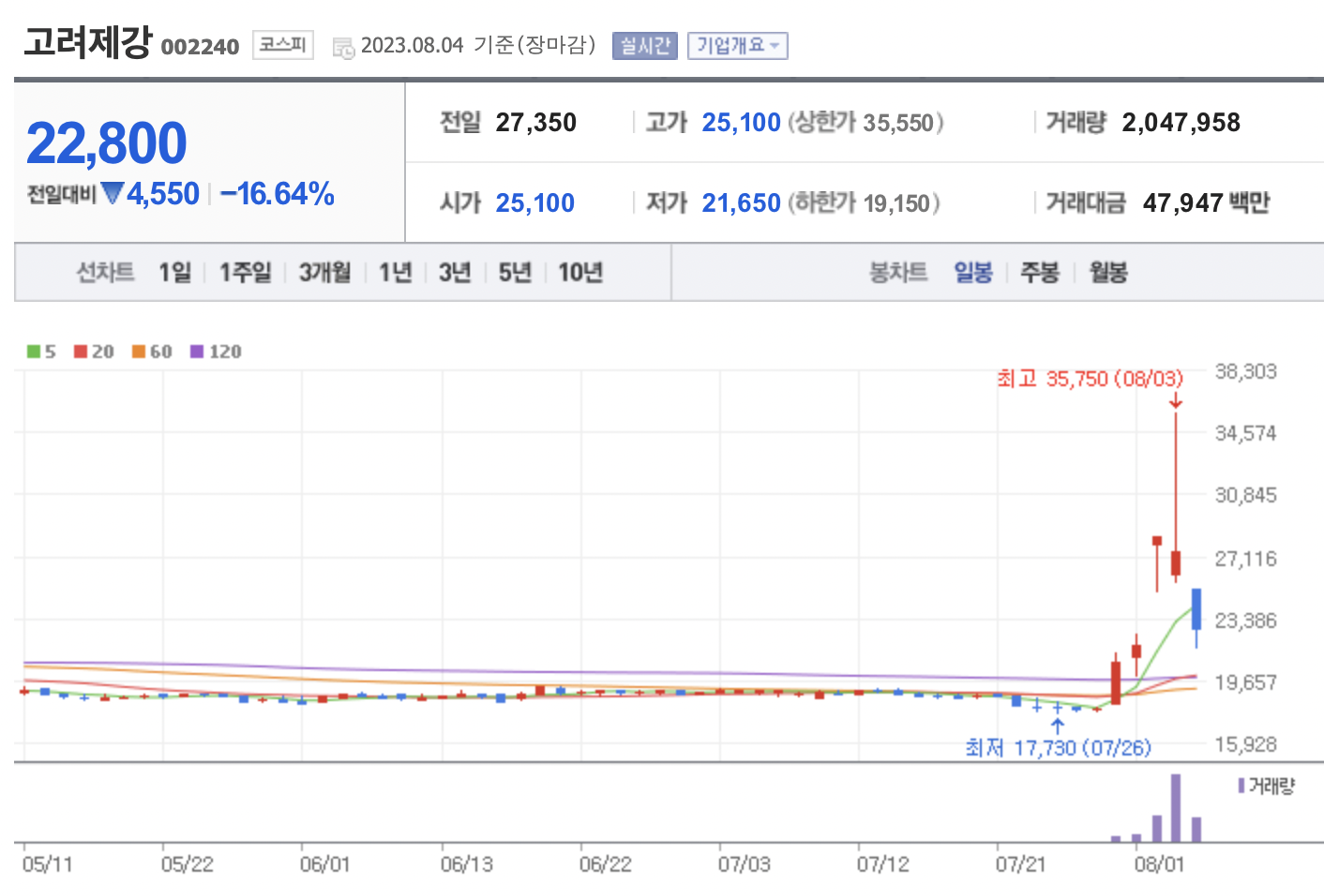Click the 고려제강 stock name heading

pos(87,42)
